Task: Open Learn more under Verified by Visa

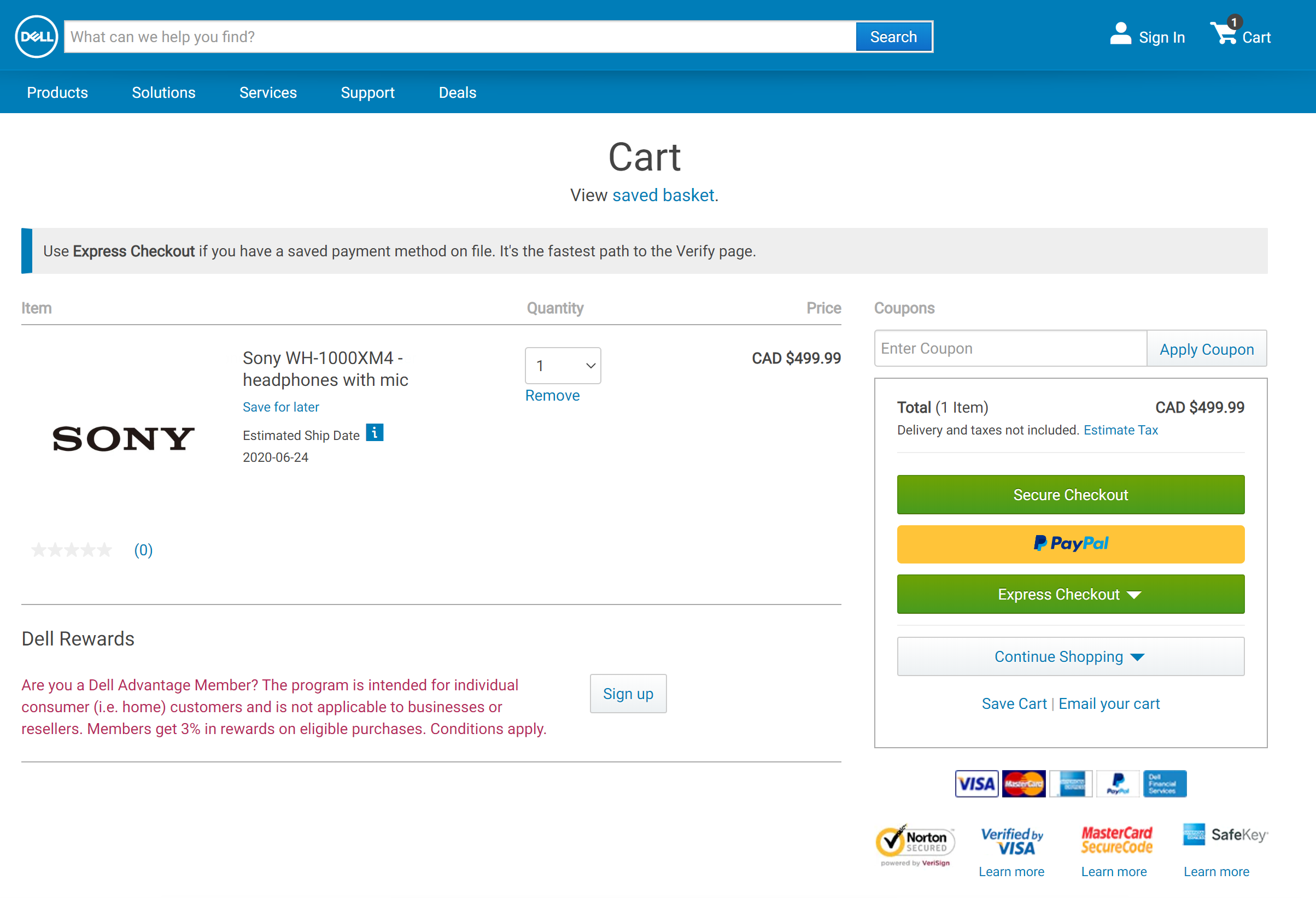Action: (x=1011, y=871)
